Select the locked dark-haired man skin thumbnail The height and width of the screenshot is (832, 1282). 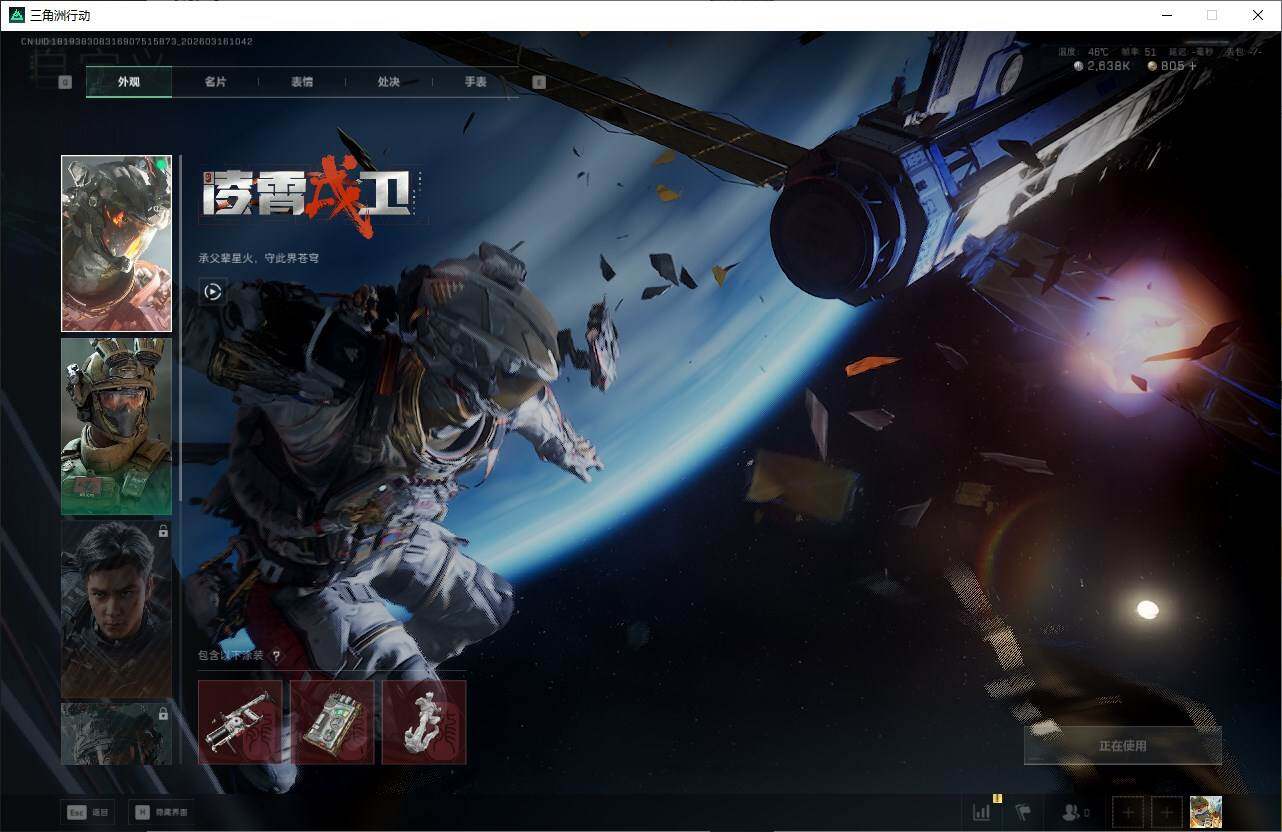[116, 609]
